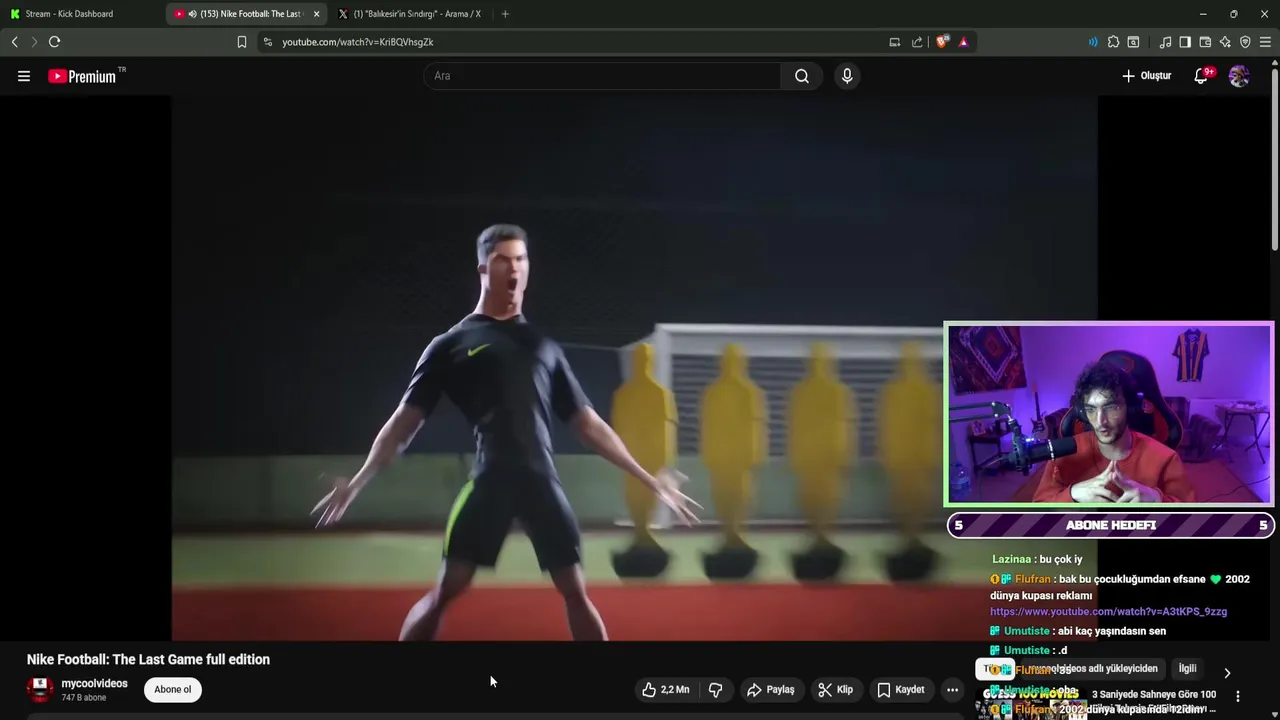Open the YouTube hamburger guide menu
The height and width of the screenshot is (720, 1280).
tap(24, 76)
